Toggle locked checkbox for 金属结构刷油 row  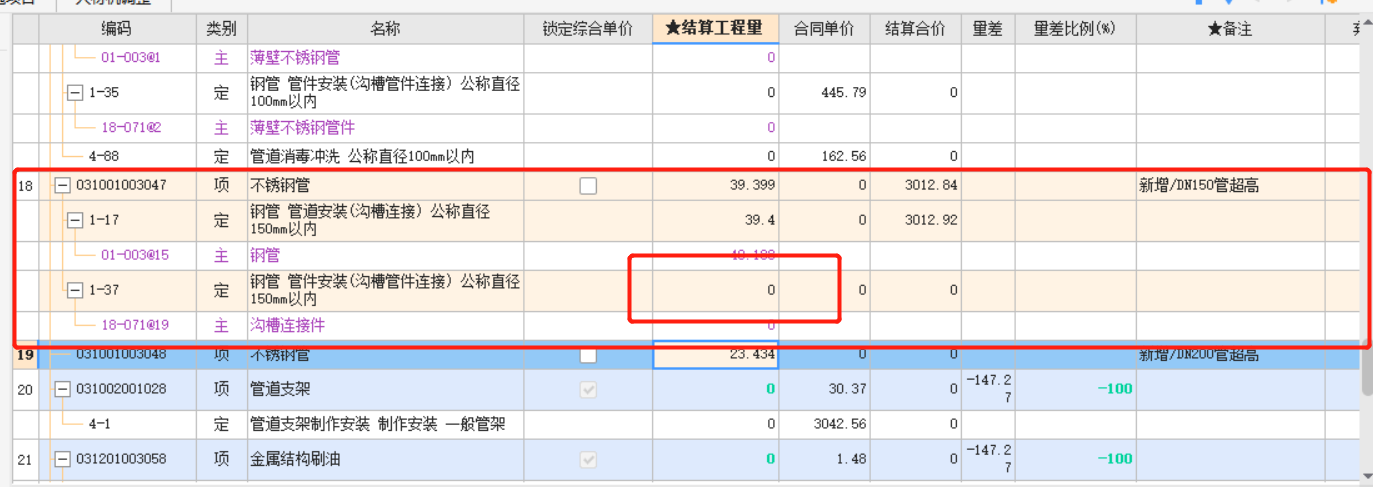pos(588,459)
